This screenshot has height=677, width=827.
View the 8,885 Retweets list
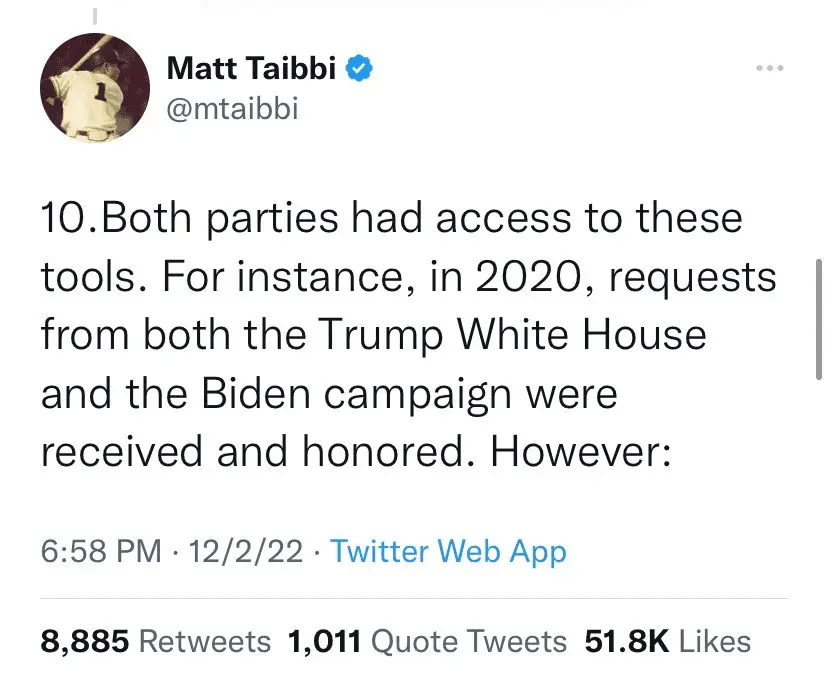click(155, 641)
